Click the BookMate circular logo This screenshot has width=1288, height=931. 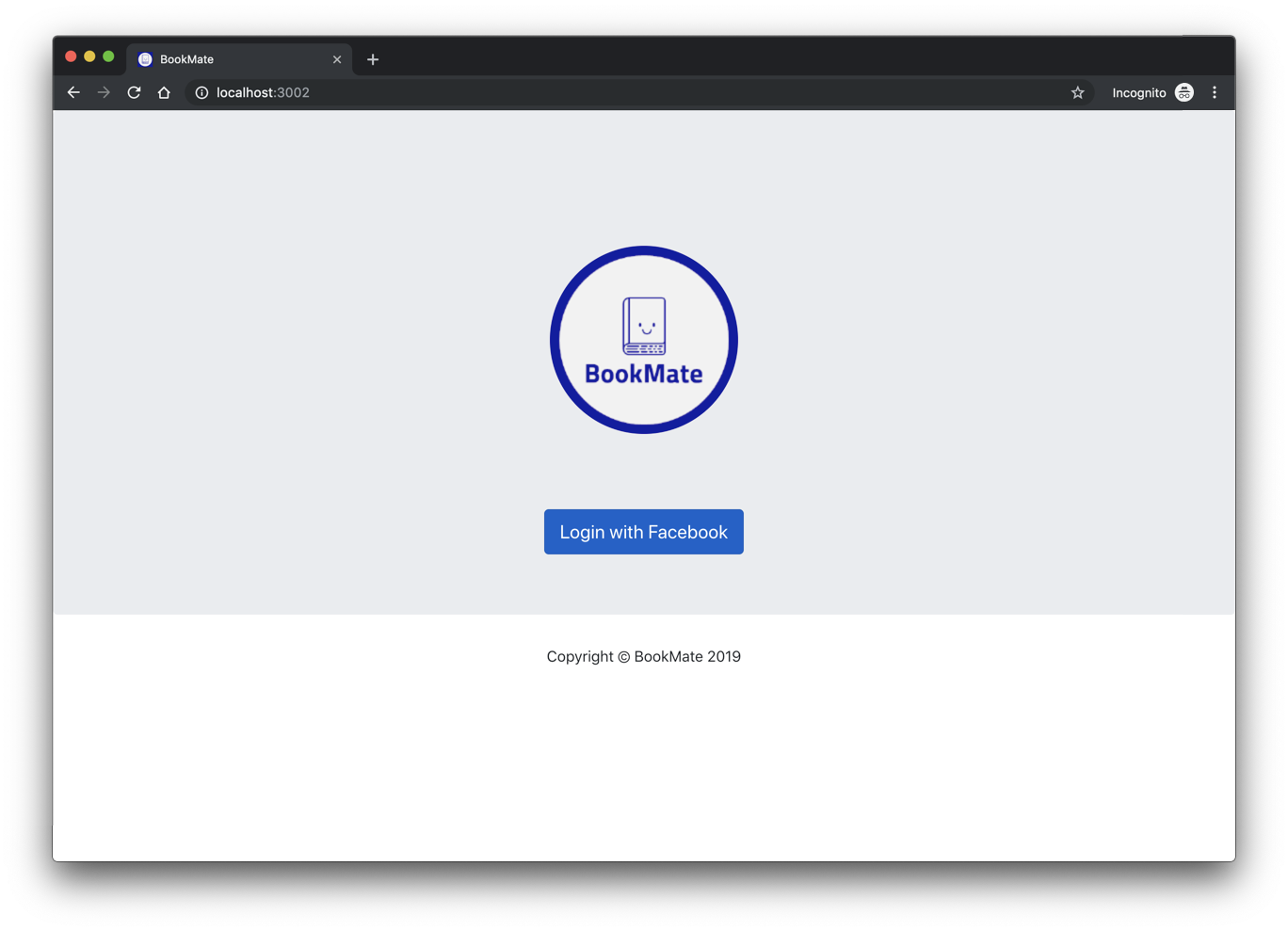[644, 340]
